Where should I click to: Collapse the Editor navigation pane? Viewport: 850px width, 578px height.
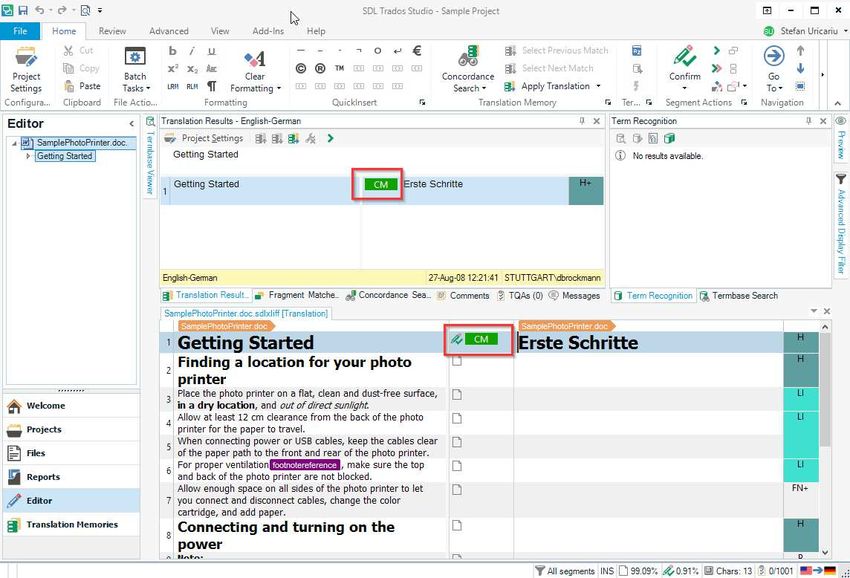[131, 124]
